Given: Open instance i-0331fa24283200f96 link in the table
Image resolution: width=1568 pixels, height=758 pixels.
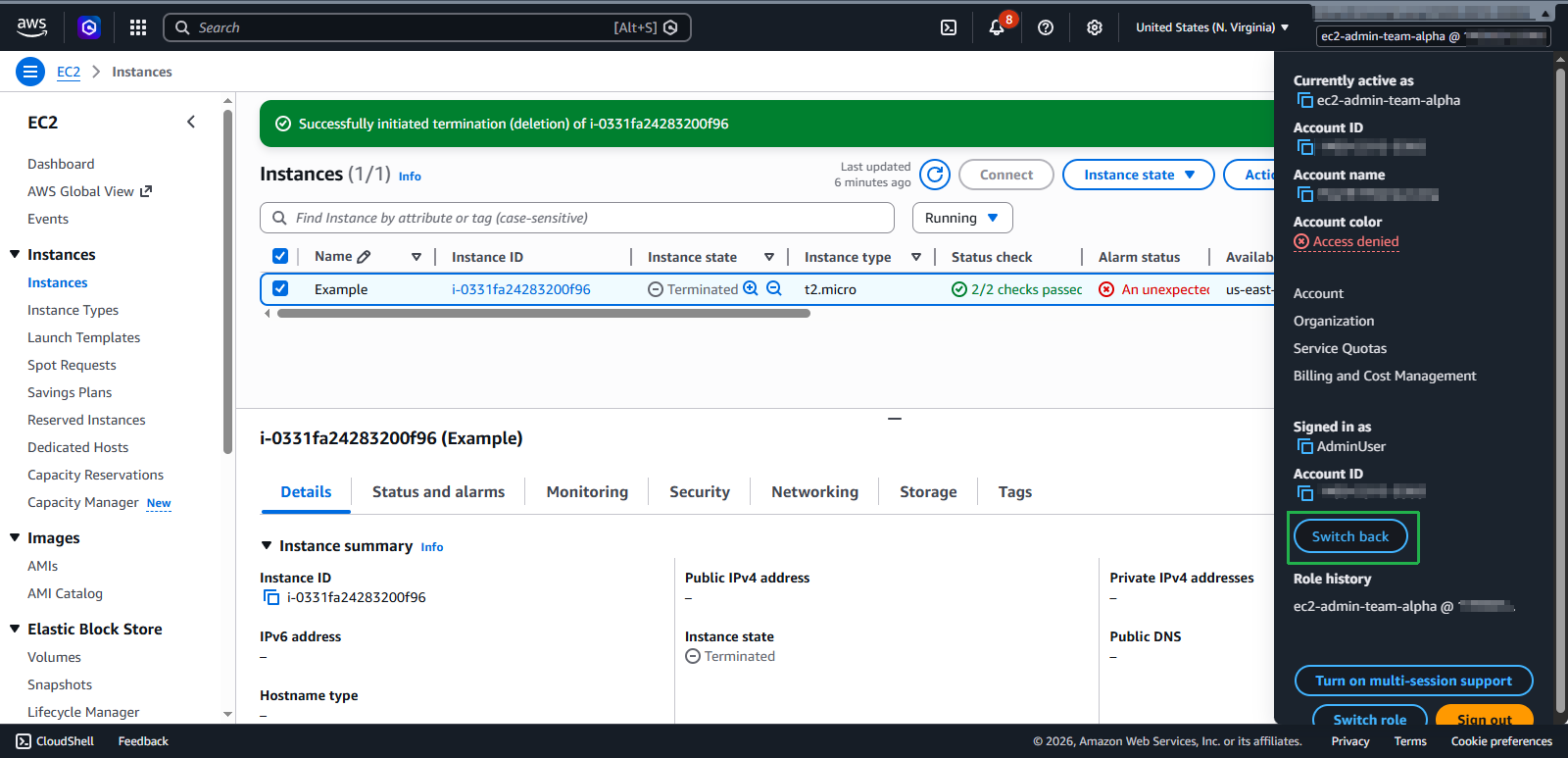Looking at the screenshot, I should 521,289.
